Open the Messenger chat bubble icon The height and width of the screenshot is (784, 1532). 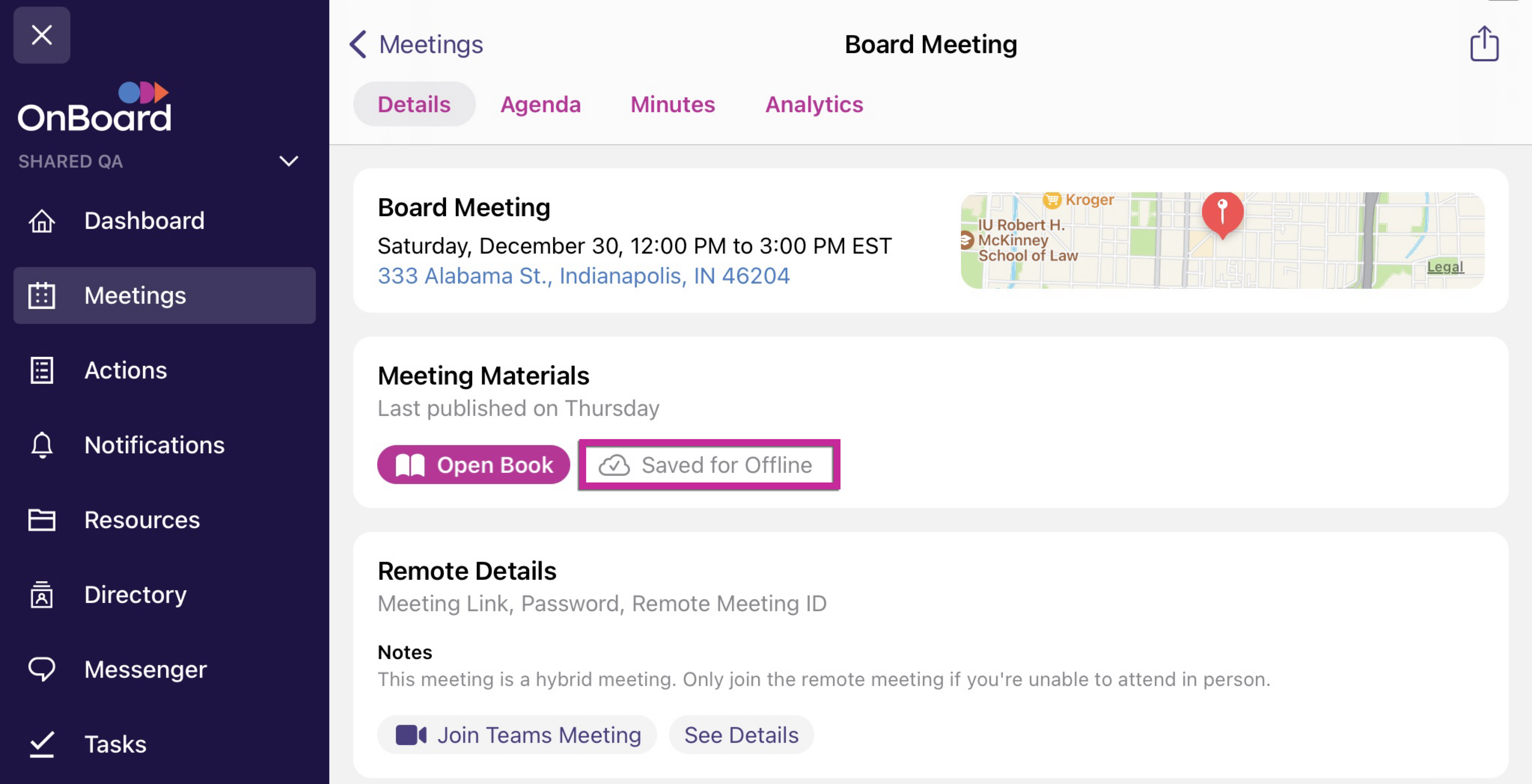[42, 669]
